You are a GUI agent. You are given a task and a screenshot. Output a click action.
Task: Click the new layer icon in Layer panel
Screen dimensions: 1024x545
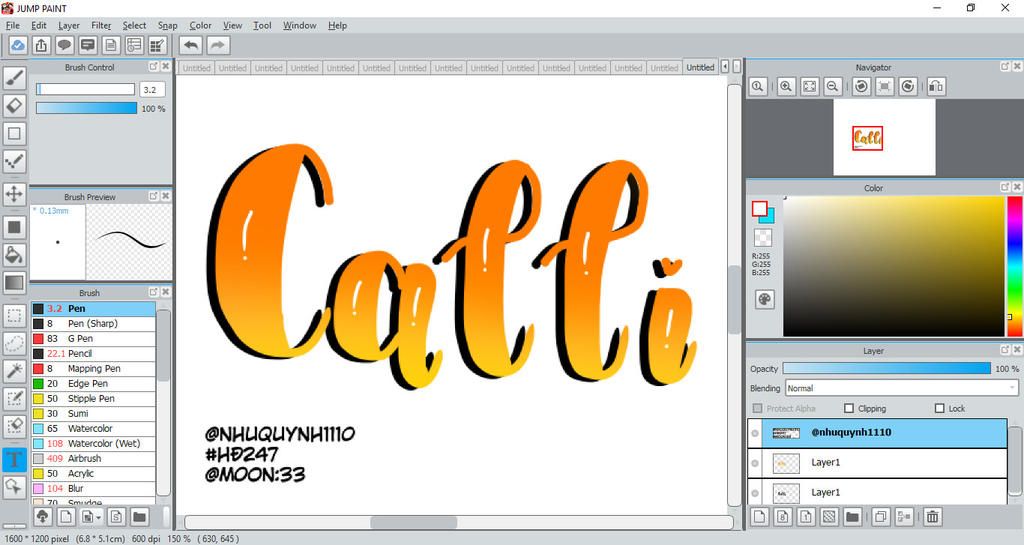click(x=760, y=517)
